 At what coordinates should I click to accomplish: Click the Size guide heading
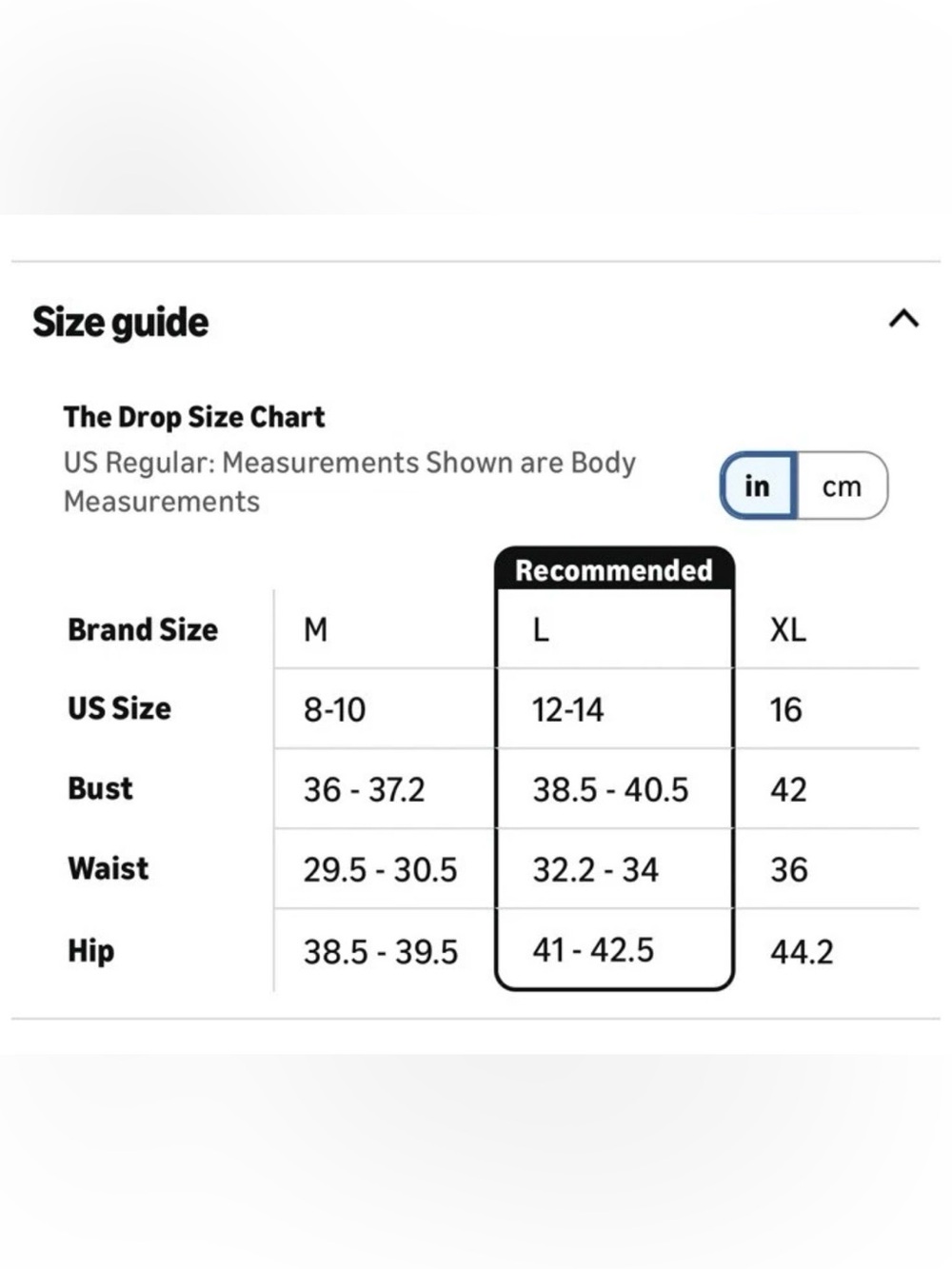tap(120, 322)
